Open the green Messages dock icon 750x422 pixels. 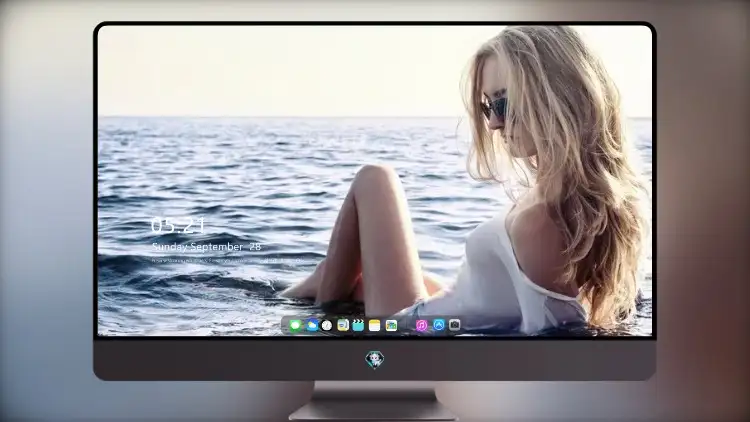click(295, 325)
